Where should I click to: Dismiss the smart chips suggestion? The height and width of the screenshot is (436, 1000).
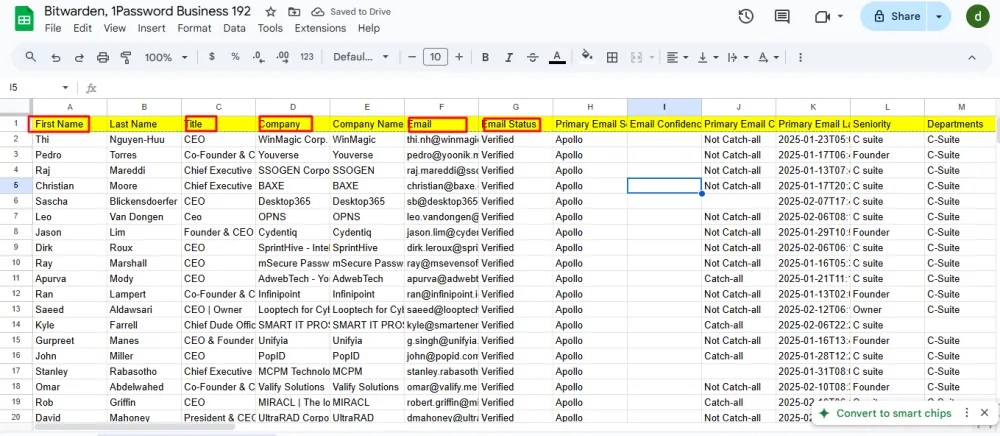pyautogui.click(x=985, y=412)
